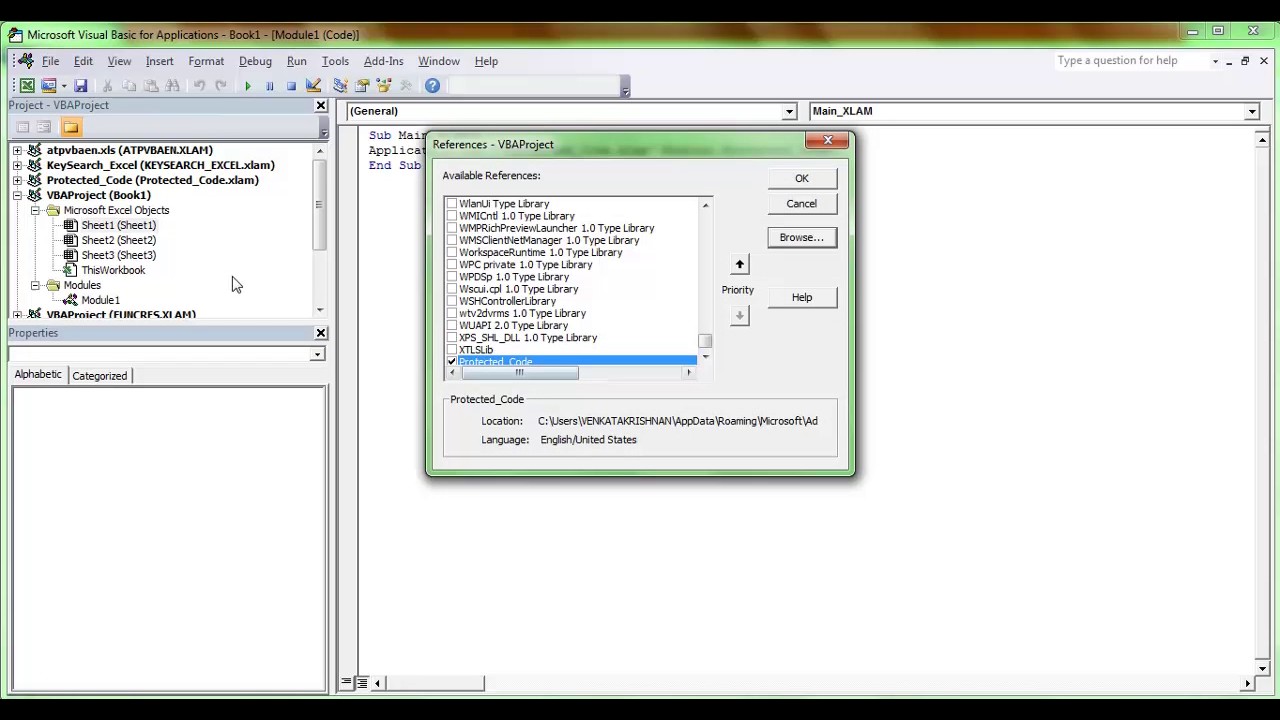
Task: Open Find using the binoculars icon
Action: 172,86
